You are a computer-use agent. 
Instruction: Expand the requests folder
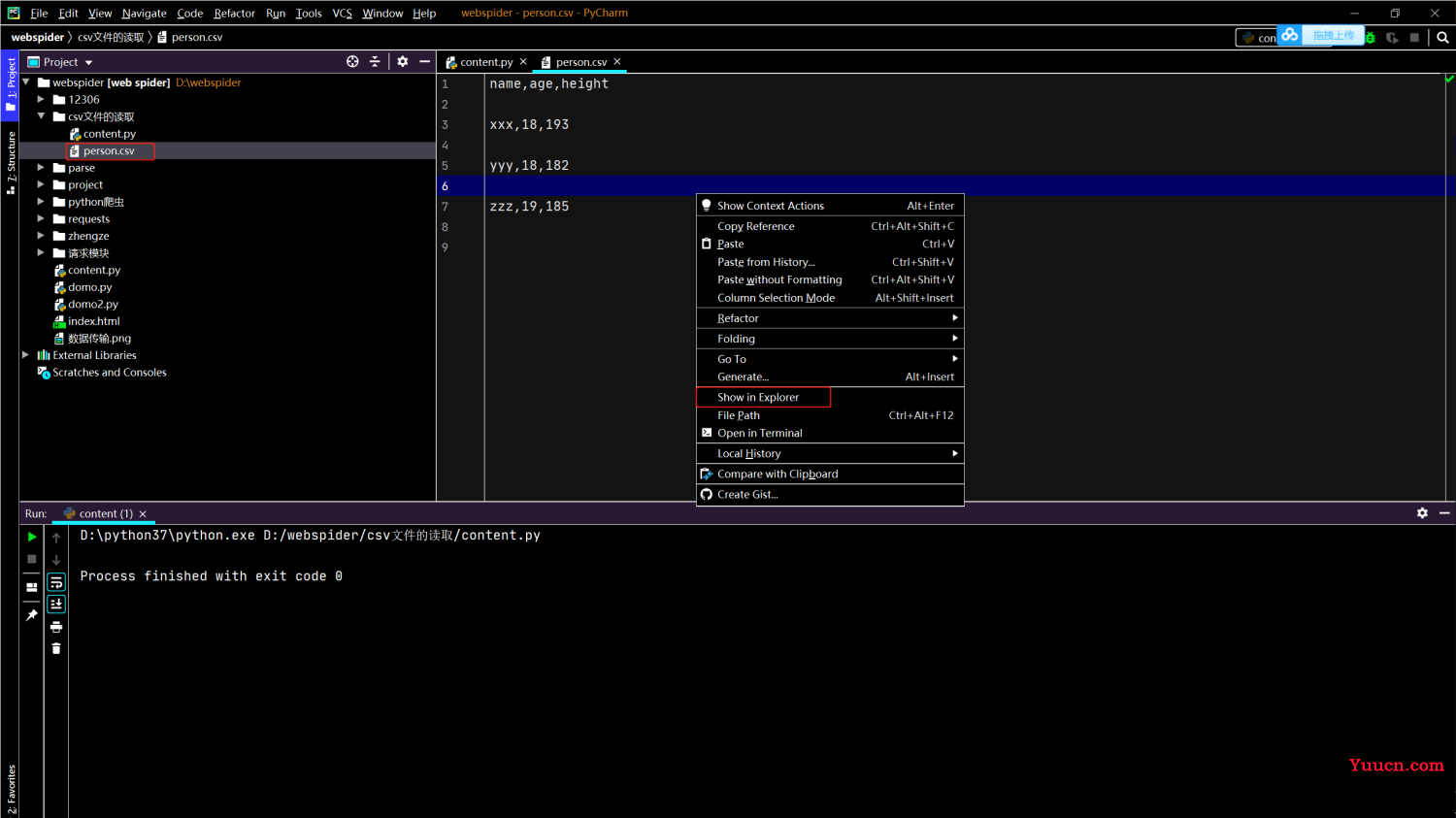[x=41, y=218]
